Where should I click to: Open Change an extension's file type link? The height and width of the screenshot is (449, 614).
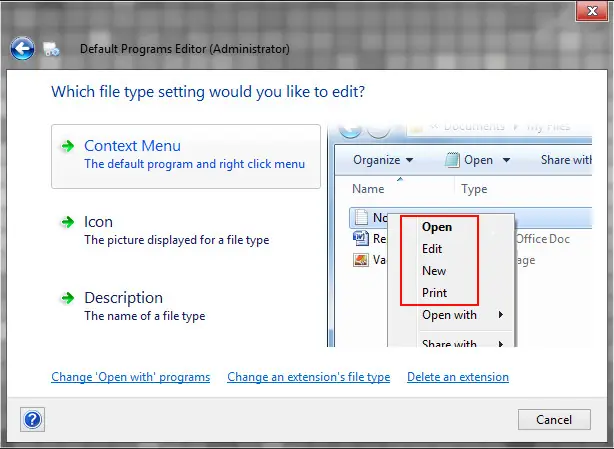(309, 377)
